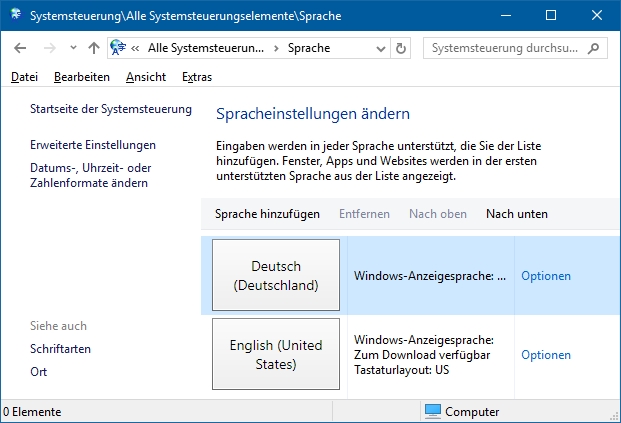621x423 pixels.
Task: Click the Zum Download verfügbar text
Action: click(422, 355)
